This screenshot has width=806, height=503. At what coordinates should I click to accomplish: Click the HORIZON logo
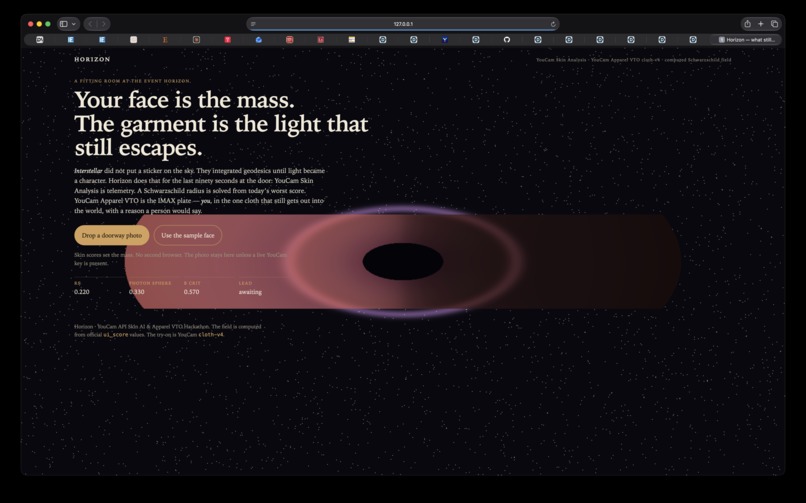92,59
